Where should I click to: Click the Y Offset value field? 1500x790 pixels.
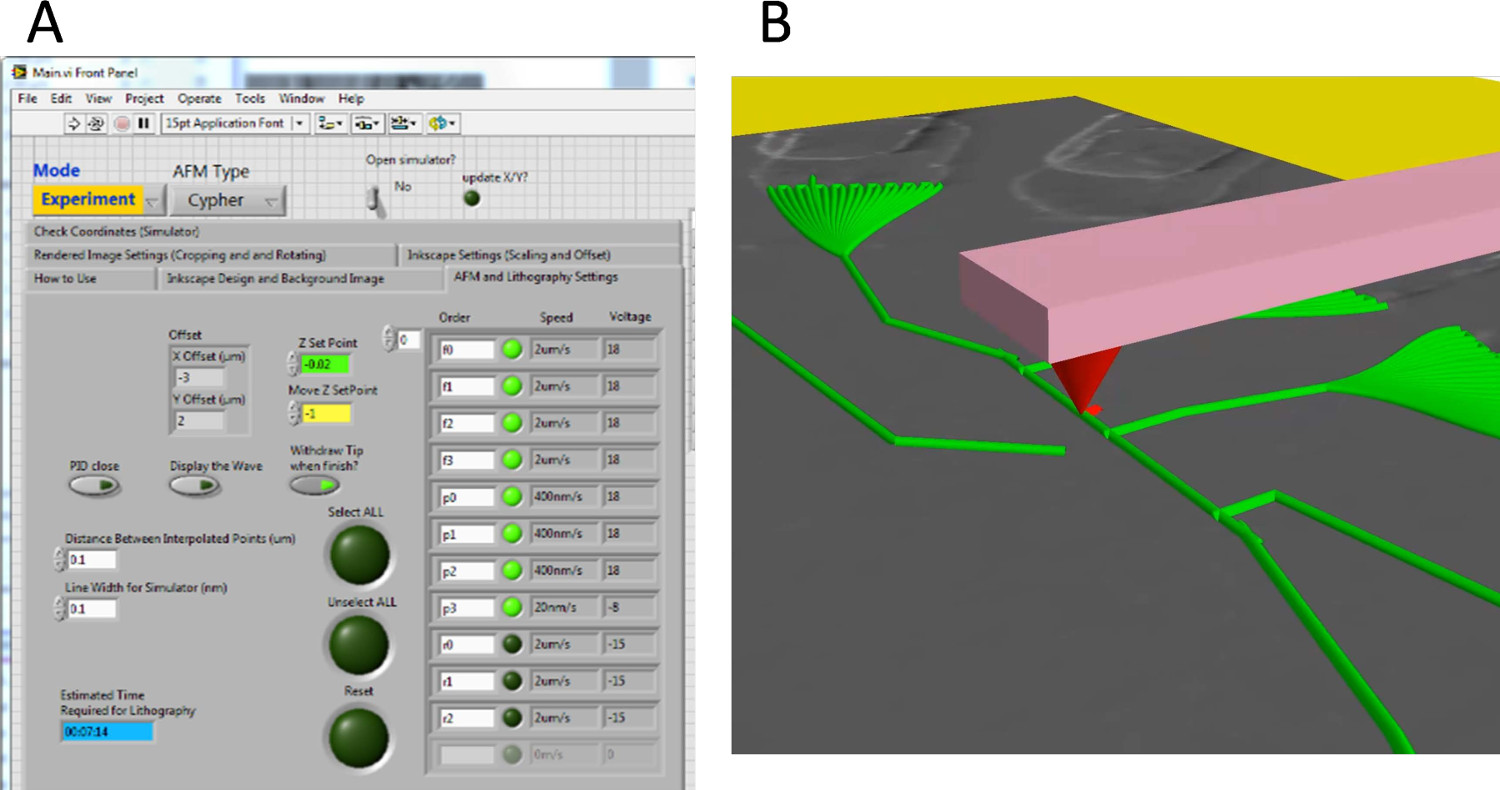click(x=199, y=422)
